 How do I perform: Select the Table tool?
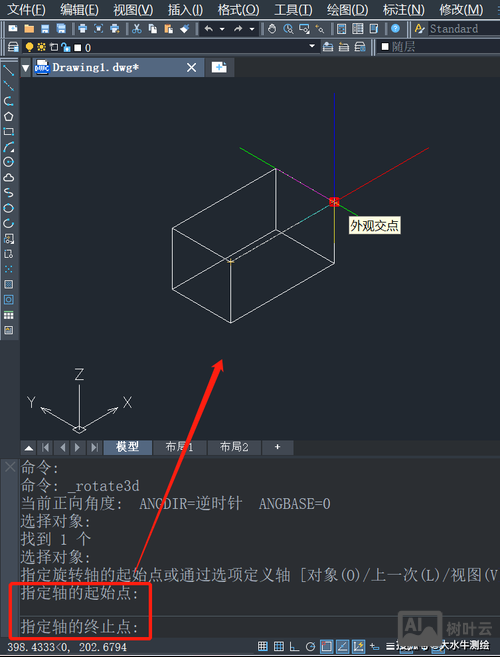tap(8, 315)
